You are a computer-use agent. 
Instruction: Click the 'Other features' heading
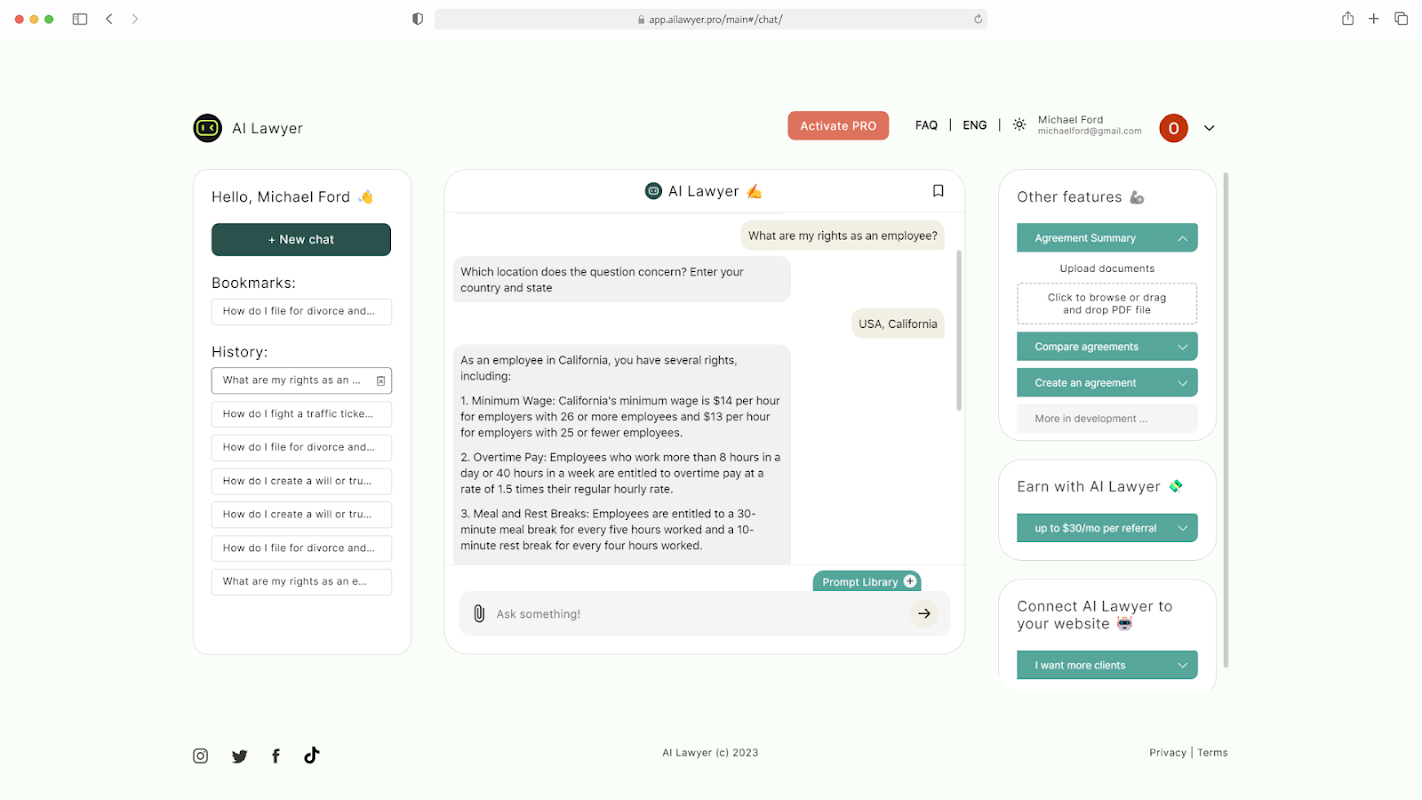coord(1080,197)
